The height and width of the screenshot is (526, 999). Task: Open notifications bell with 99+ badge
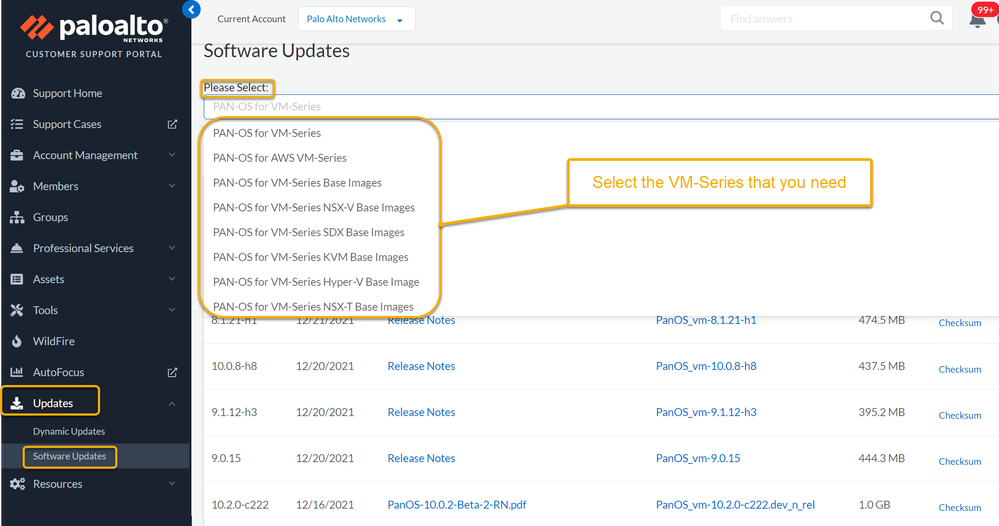click(x=978, y=18)
